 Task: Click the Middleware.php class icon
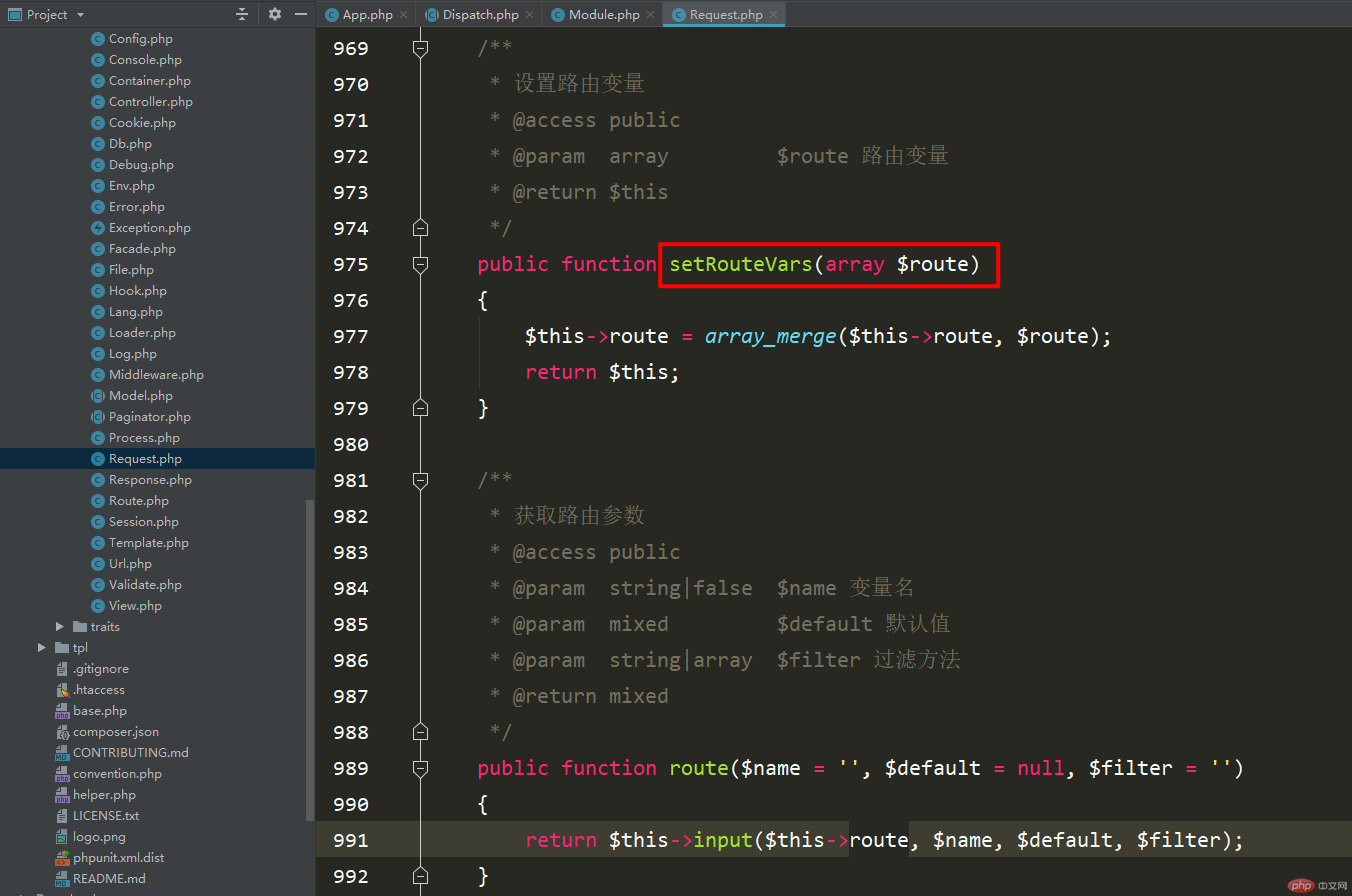click(98, 374)
